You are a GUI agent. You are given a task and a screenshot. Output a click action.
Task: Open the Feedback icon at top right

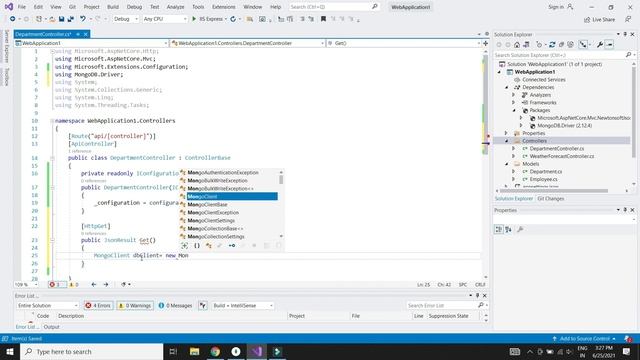click(x=628, y=19)
